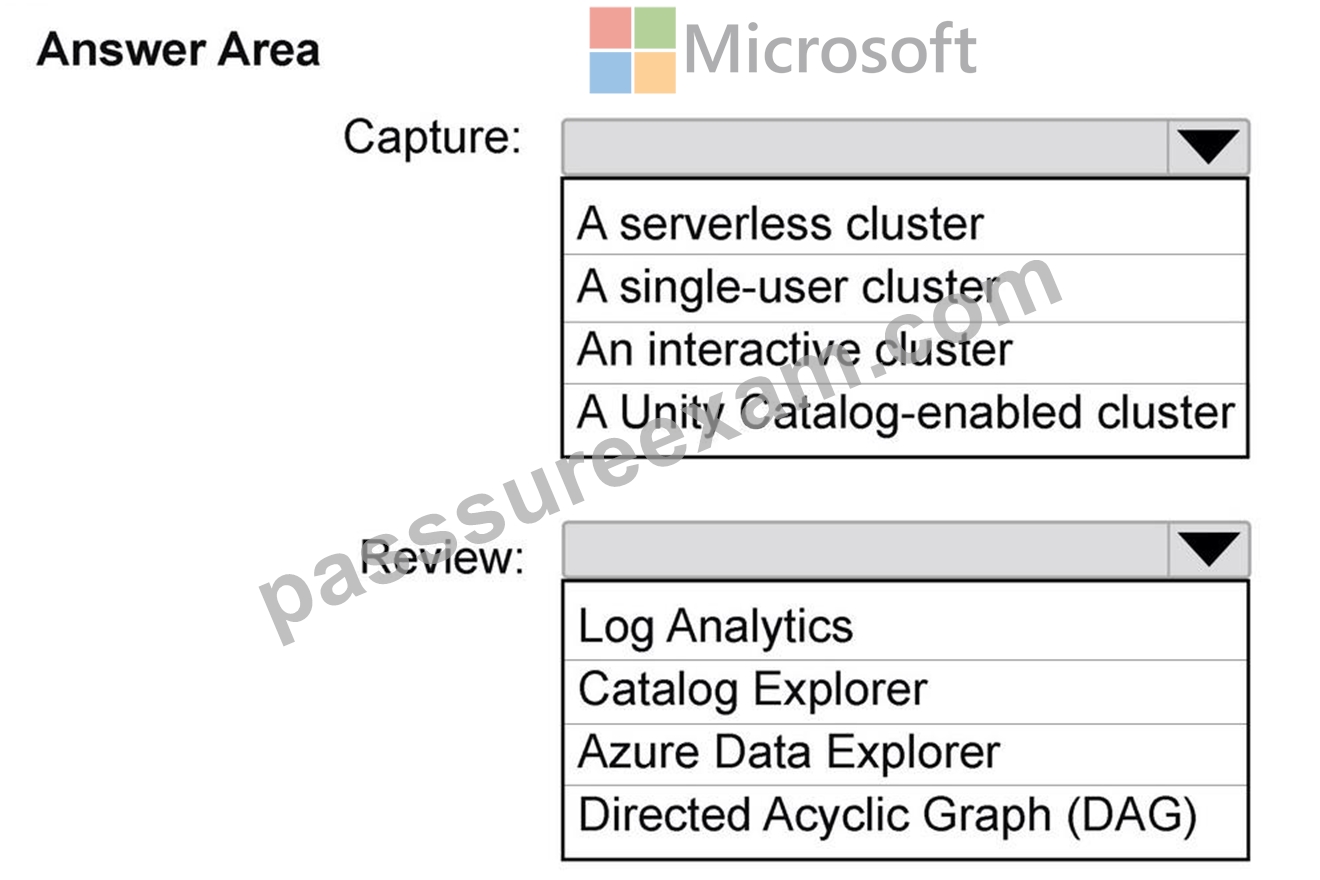Click the Microsoft wordmark text

pyautogui.click(x=830, y=50)
